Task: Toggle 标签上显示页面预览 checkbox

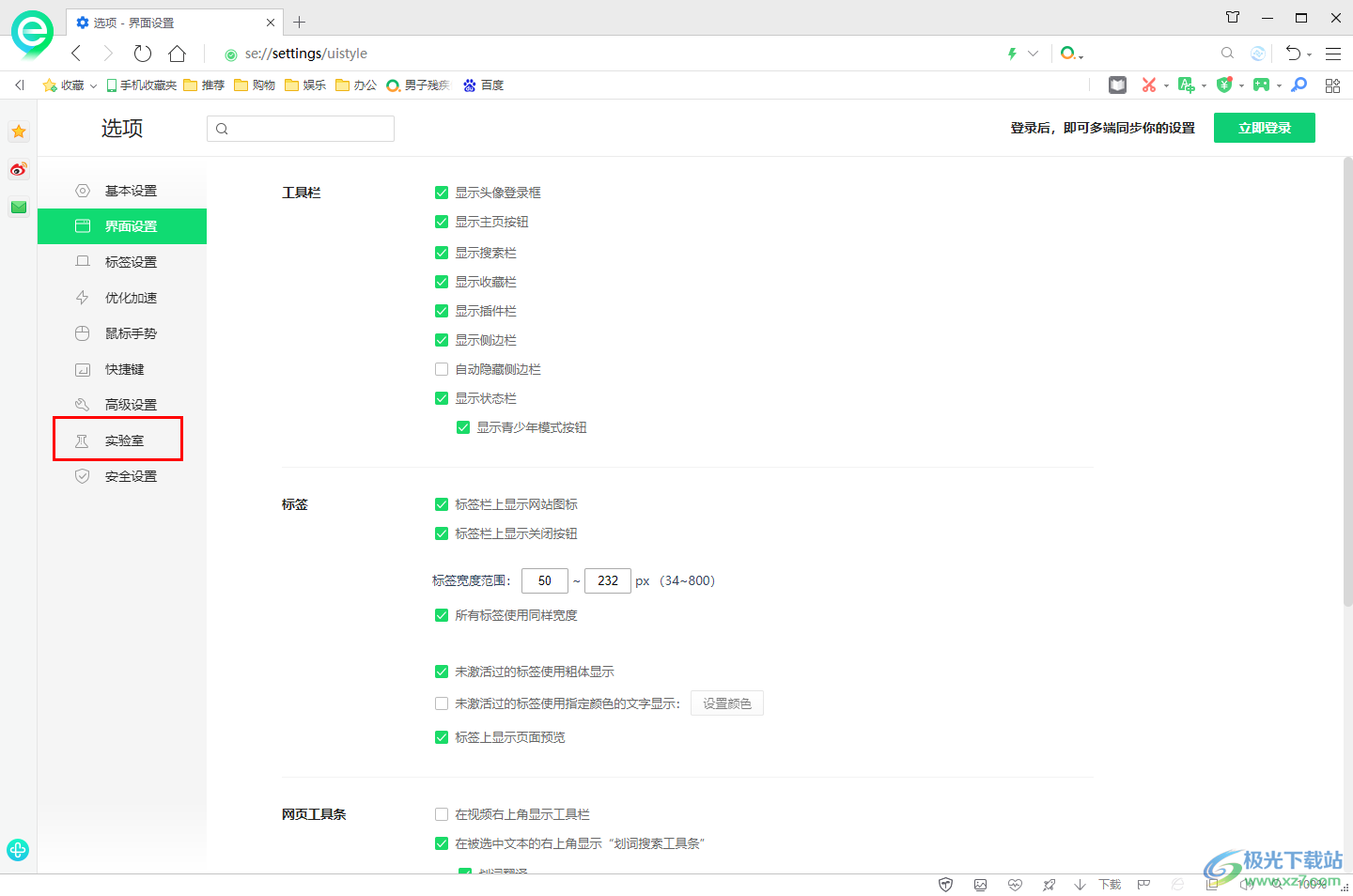Action: pos(442,737)
